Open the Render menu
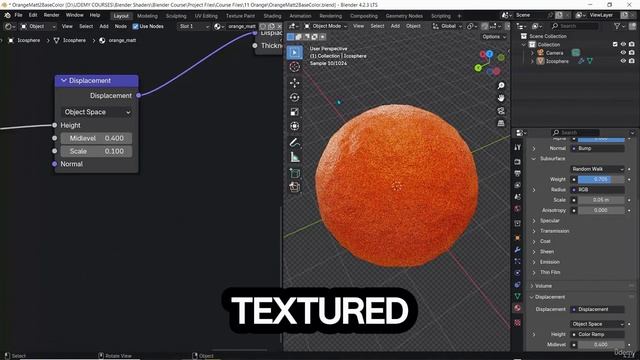Screen dimensions: 640x360 pos(51,16)
